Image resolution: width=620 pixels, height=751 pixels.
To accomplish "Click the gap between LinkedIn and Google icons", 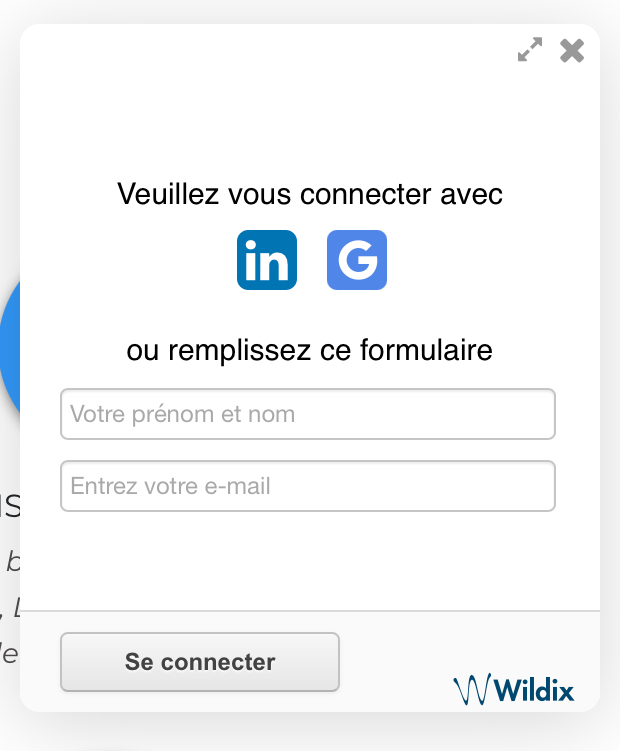I will (312, 260).
